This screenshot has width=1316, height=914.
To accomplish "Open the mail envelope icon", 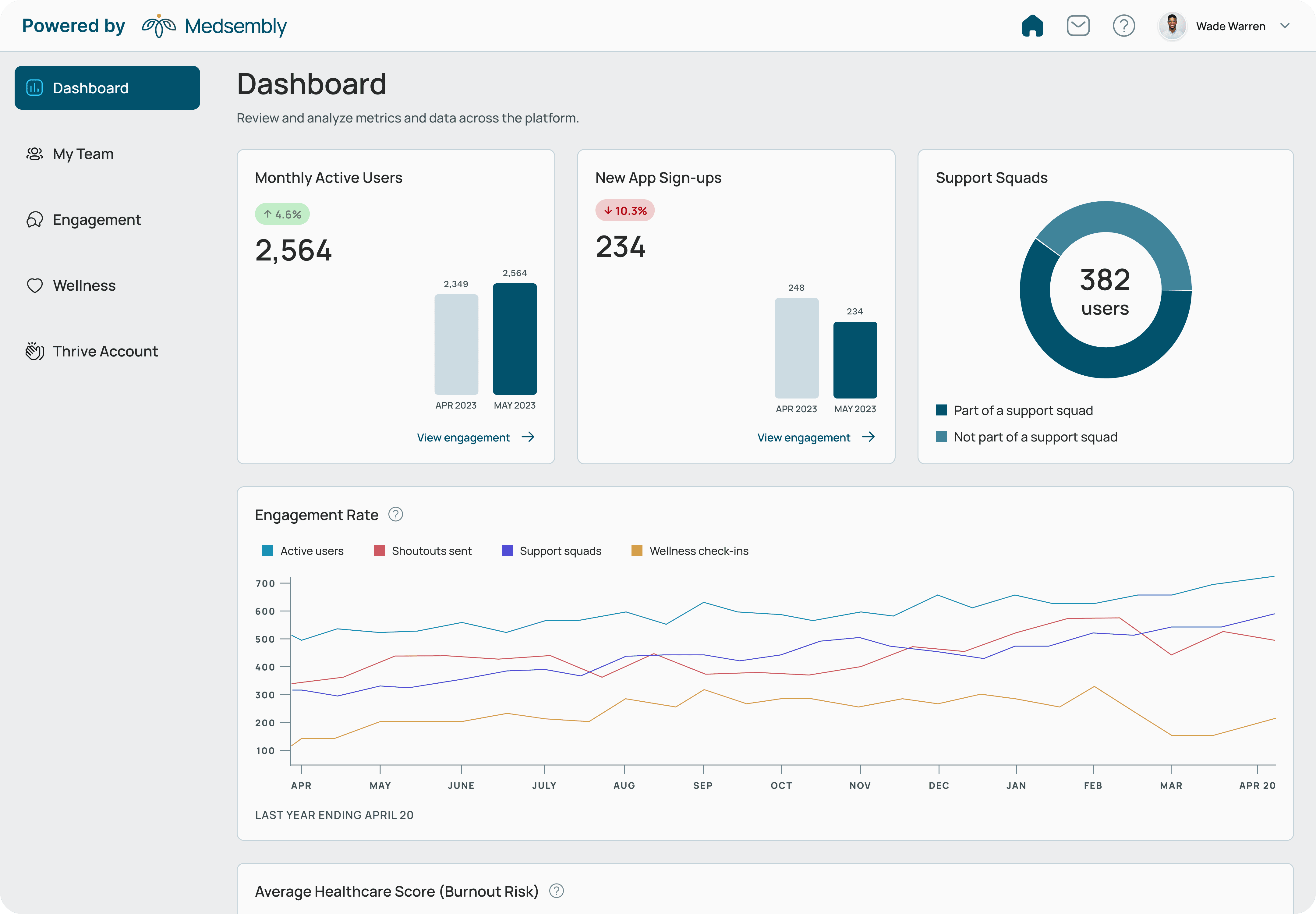I will point(1078,26).
